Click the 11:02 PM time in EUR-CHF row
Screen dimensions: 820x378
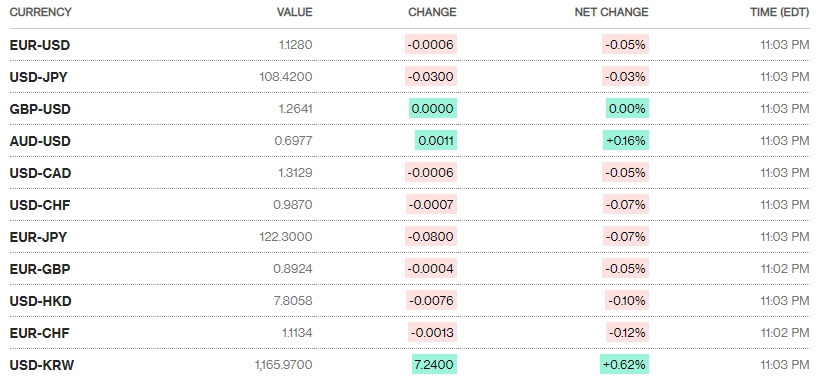pyautogui.click(x=785, y=333)
